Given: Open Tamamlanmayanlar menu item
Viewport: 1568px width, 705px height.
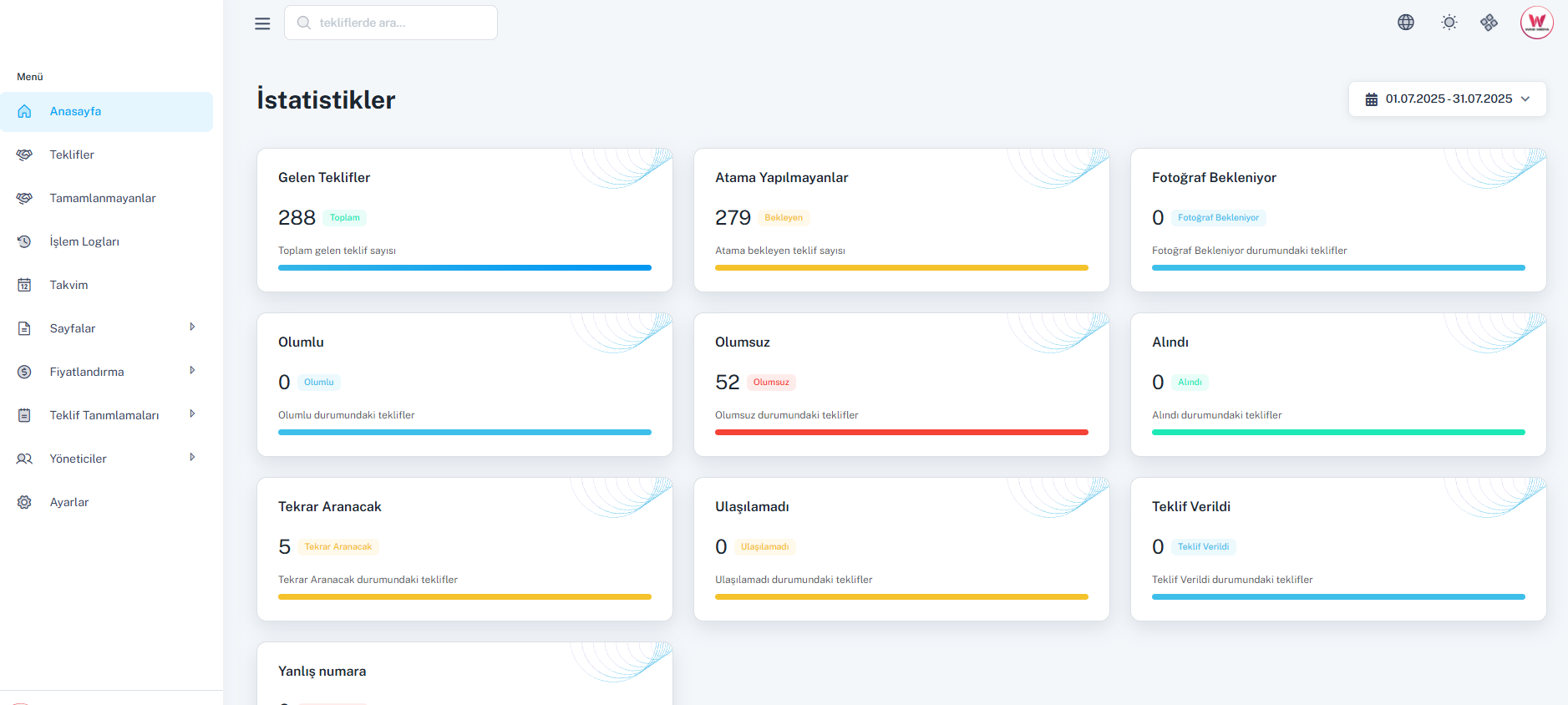Looking at the screenshot, I should tap(103, 198).
